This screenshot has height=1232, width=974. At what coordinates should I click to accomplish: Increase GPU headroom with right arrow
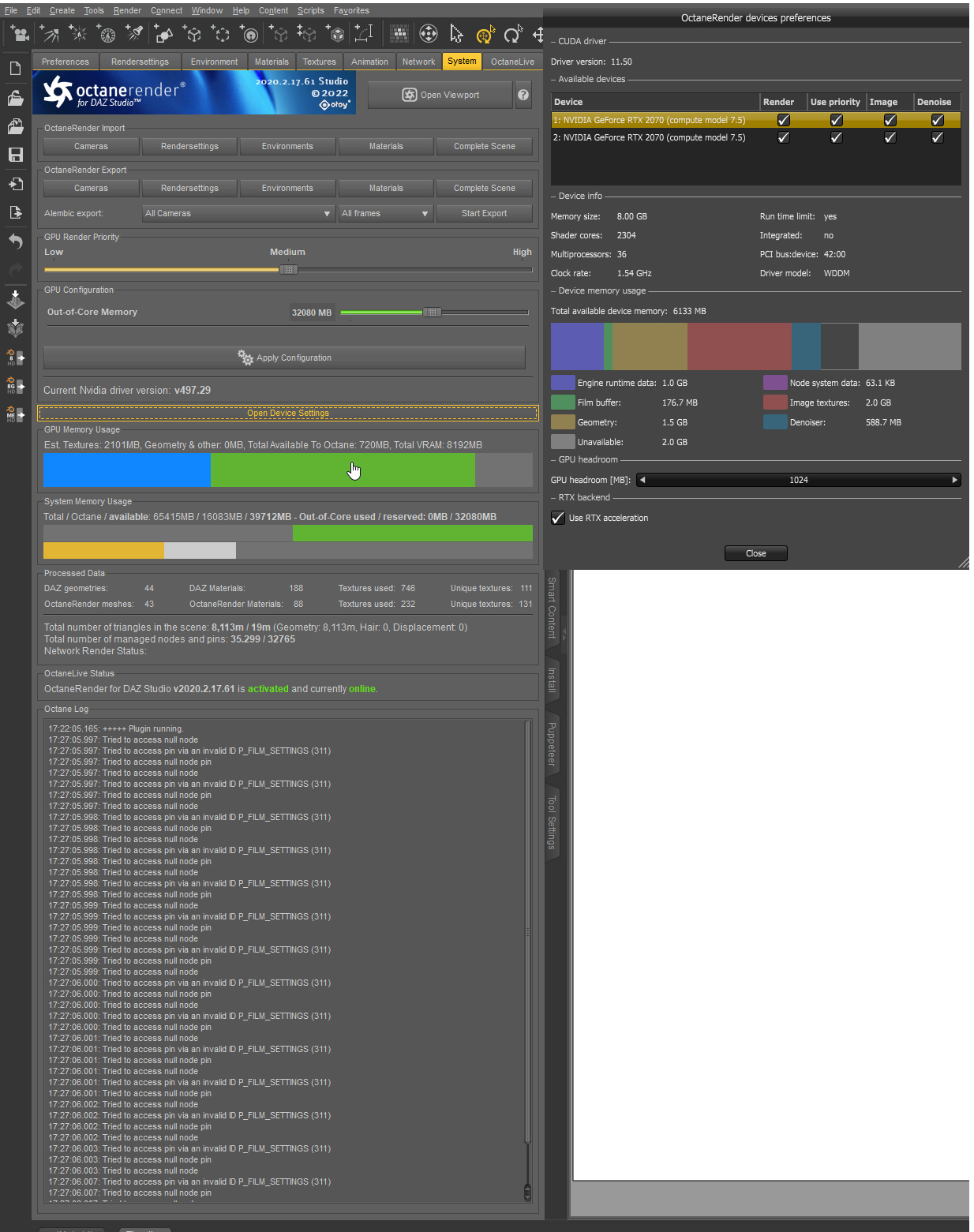pos(954,480)
